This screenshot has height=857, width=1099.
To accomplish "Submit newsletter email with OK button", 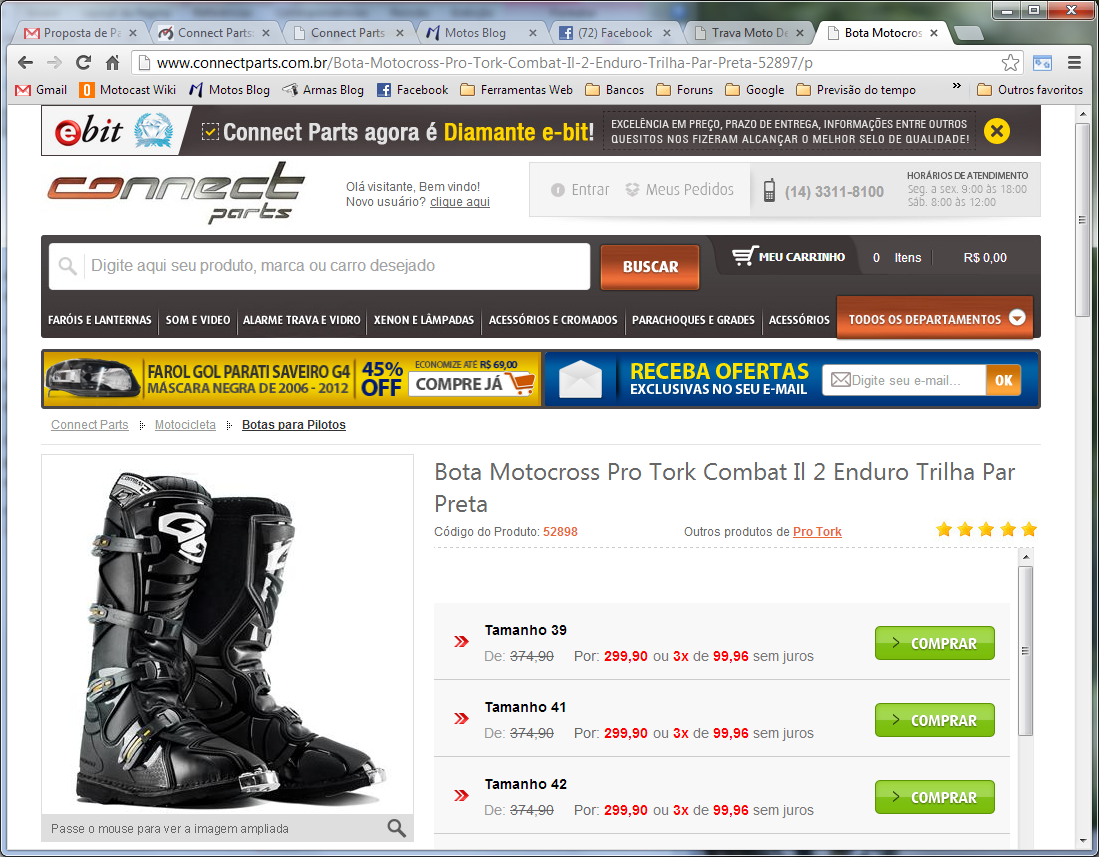I will click(1003, 380).
